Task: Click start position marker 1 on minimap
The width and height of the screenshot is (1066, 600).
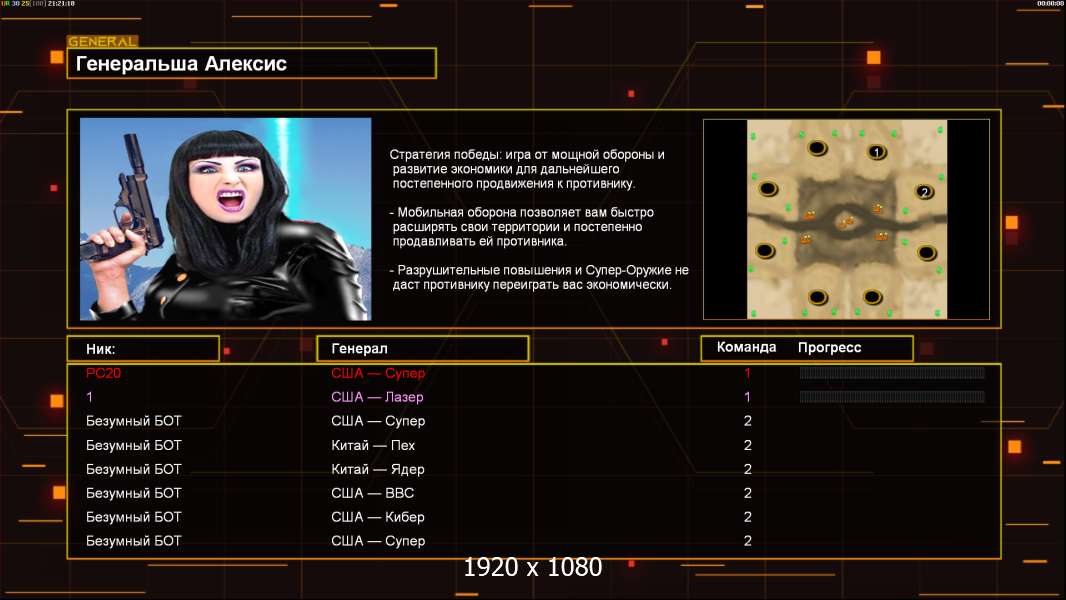Action: click(876, 152)
